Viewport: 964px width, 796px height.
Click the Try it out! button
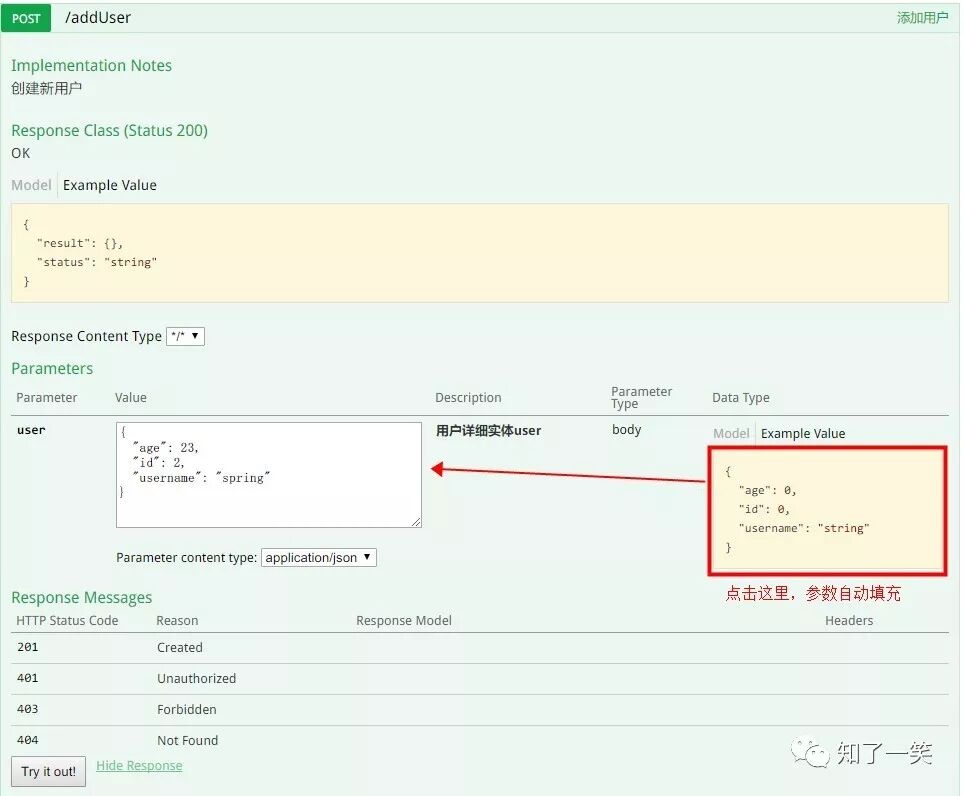pos(49,771)
